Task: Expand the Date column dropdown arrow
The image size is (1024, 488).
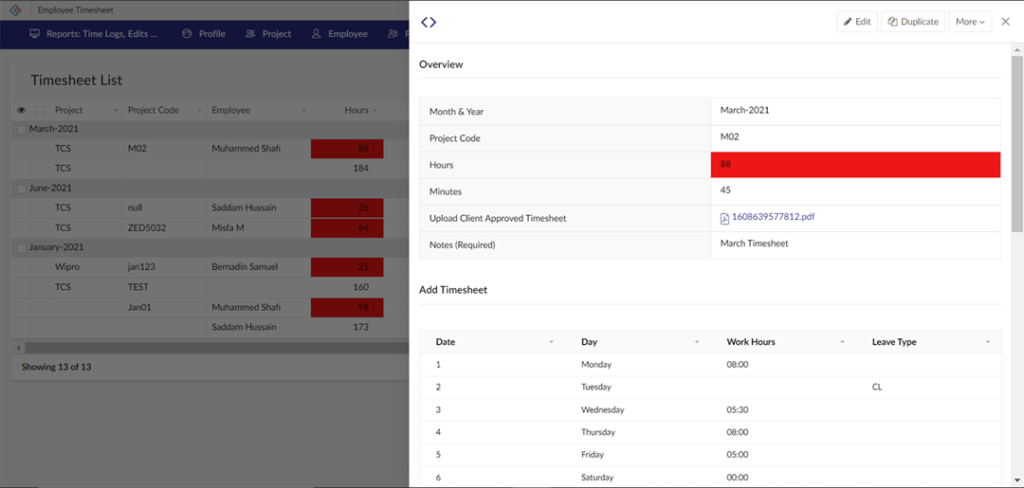Action: point(551,342)
